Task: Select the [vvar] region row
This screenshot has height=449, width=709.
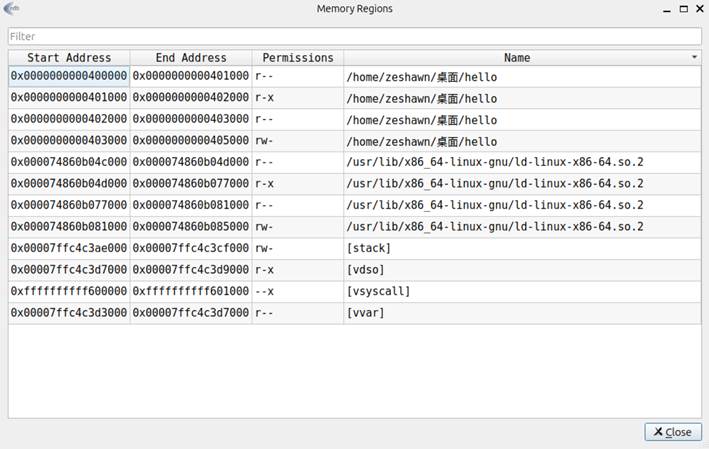Action: (355, 313)
